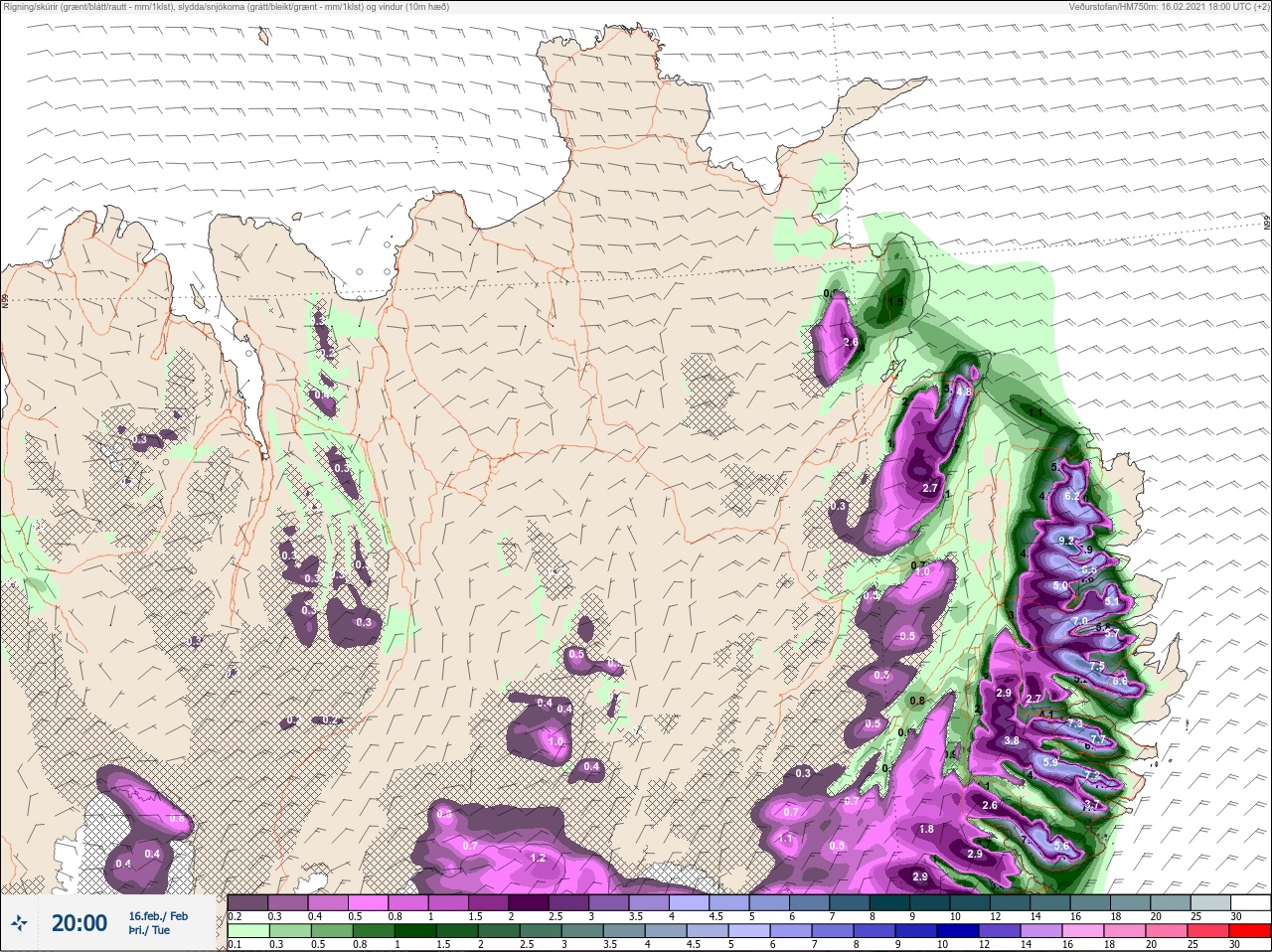
Task: Select the light purple rain swatch labeled 14
Action: (x=1039, y=931)
